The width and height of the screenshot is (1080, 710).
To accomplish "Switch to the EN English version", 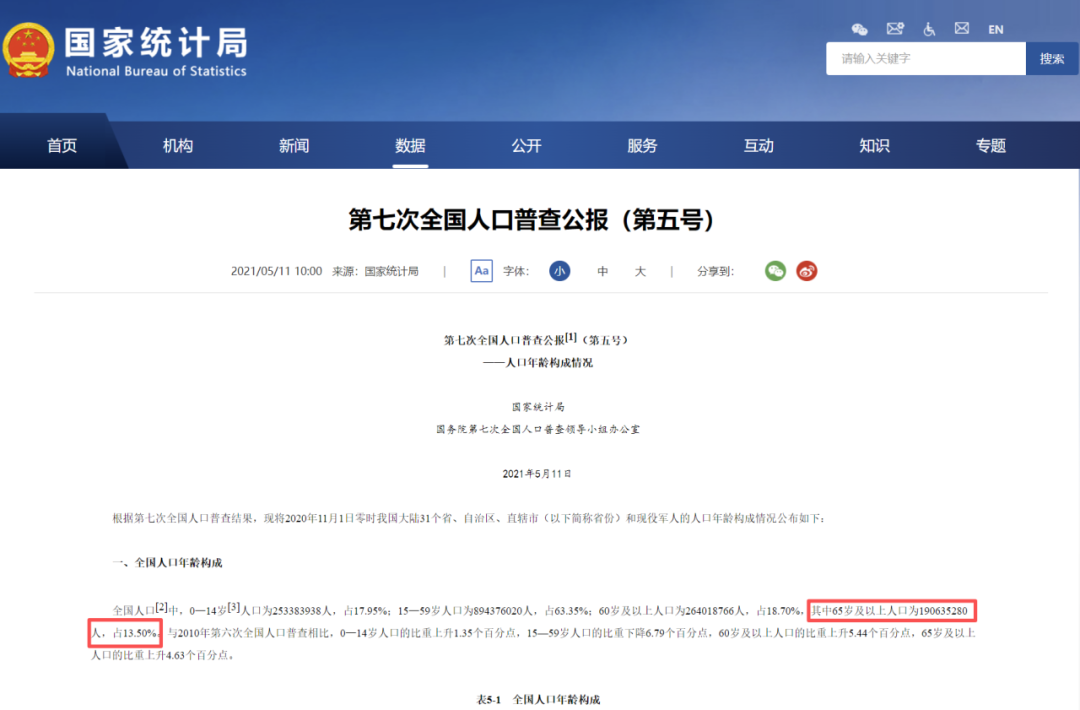I will click(x=995, y=30).
